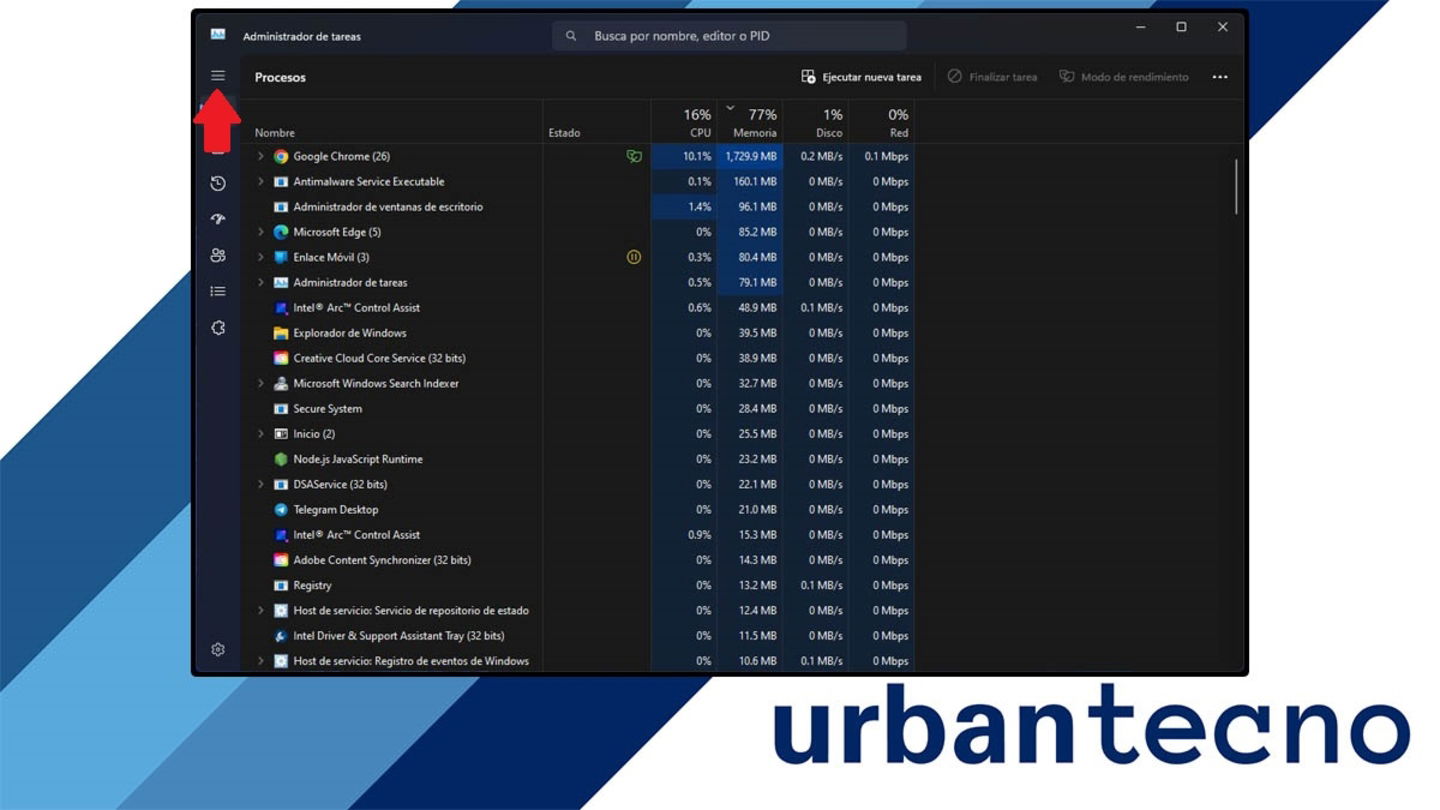1440x810 pixels.
Task: Open the Startup apps page in sidebar
Action: [218, 220]
